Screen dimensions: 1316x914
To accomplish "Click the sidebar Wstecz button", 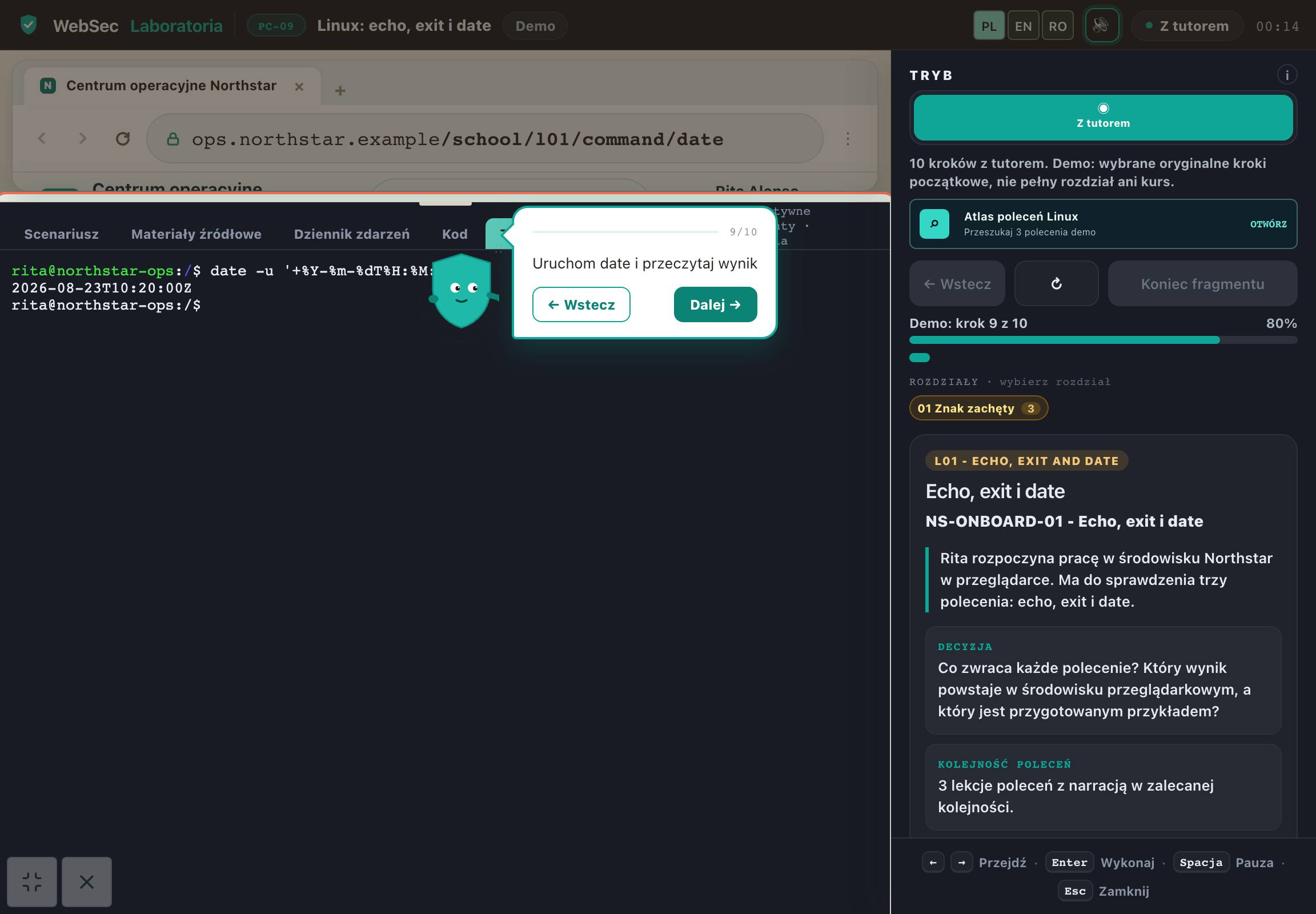I will (956, 283).
